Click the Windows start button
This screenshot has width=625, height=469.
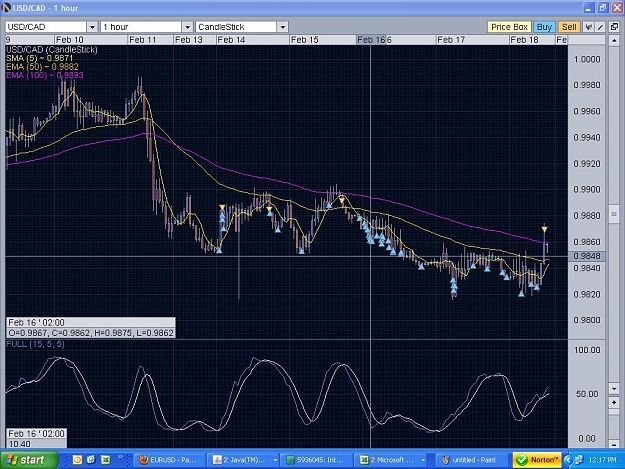(29, 460)
